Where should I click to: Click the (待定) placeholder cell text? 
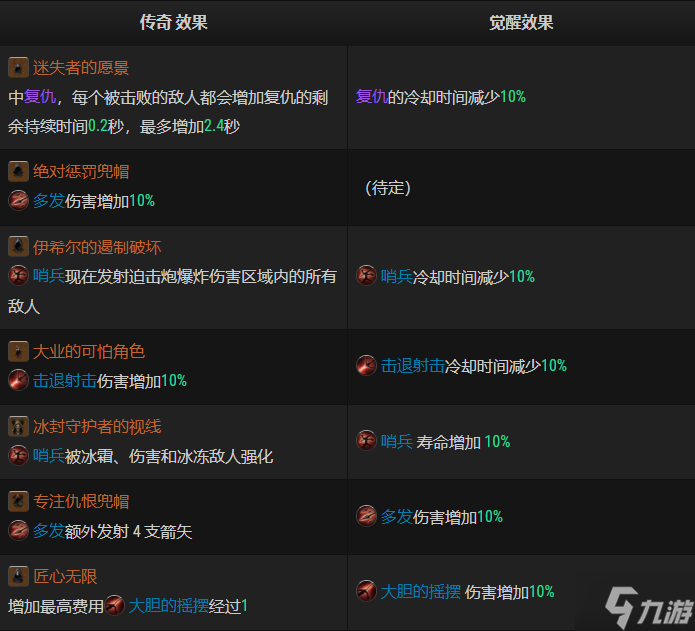coord(388,188)
